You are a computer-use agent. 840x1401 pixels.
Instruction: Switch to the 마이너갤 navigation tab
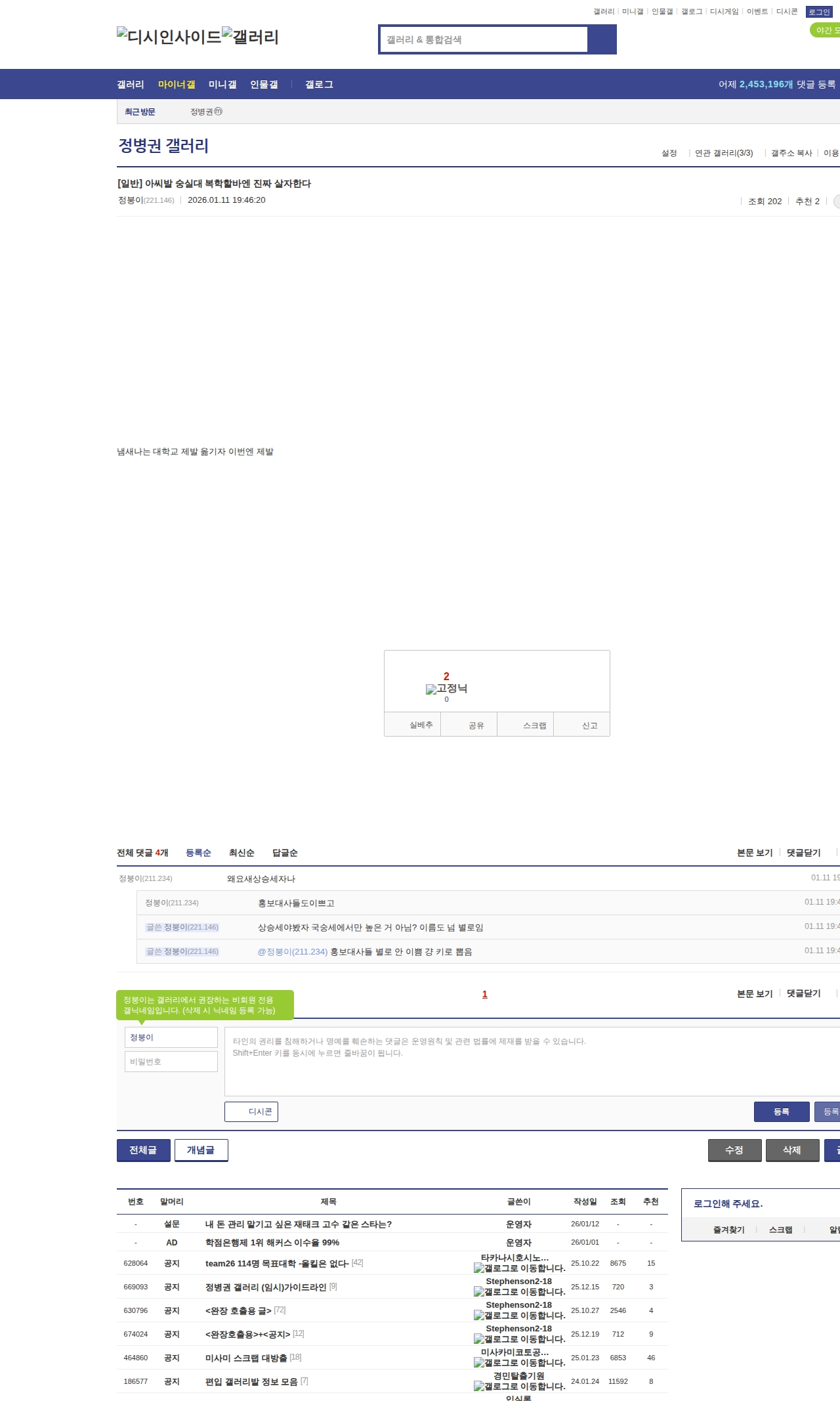coord(177,84)
